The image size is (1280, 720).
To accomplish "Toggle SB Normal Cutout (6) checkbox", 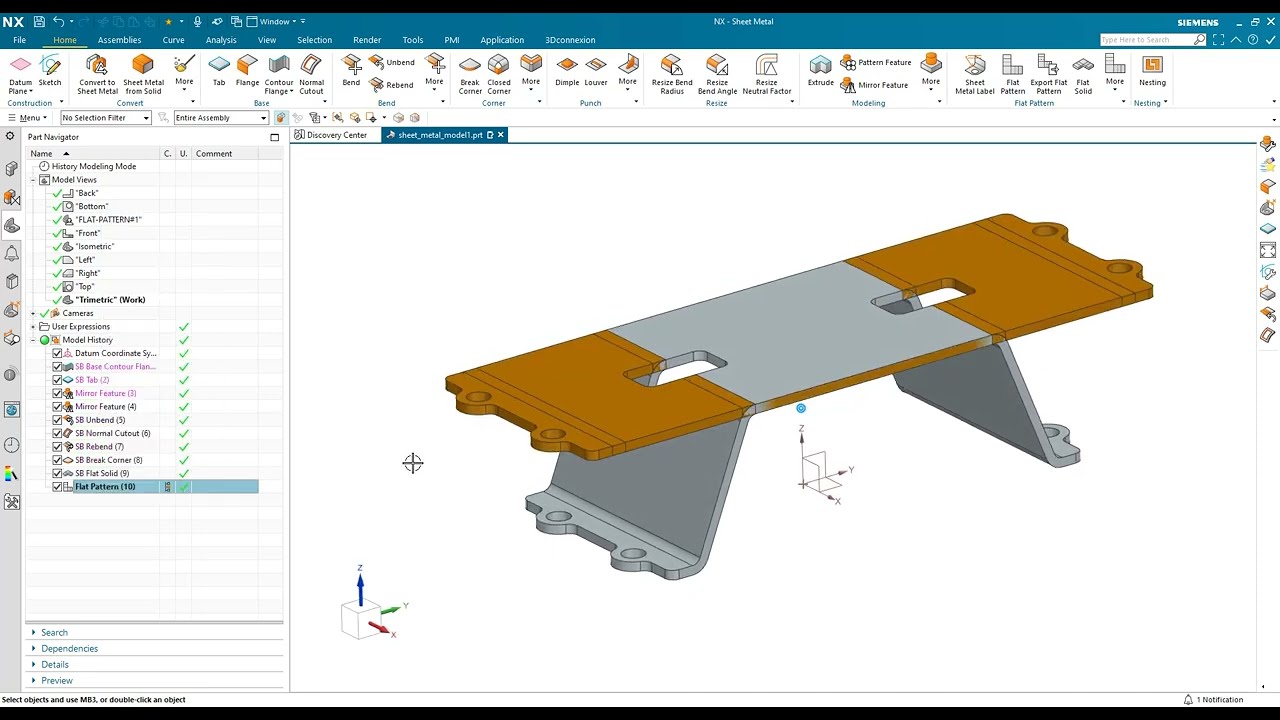I will pyautogui.click(x=58, y=433).
